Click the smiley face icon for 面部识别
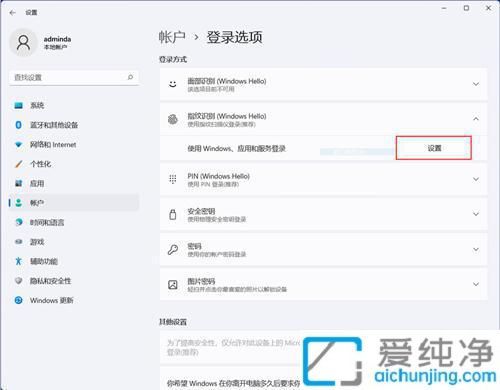Viewport: 500px width, 390px height. coord(173,84)
